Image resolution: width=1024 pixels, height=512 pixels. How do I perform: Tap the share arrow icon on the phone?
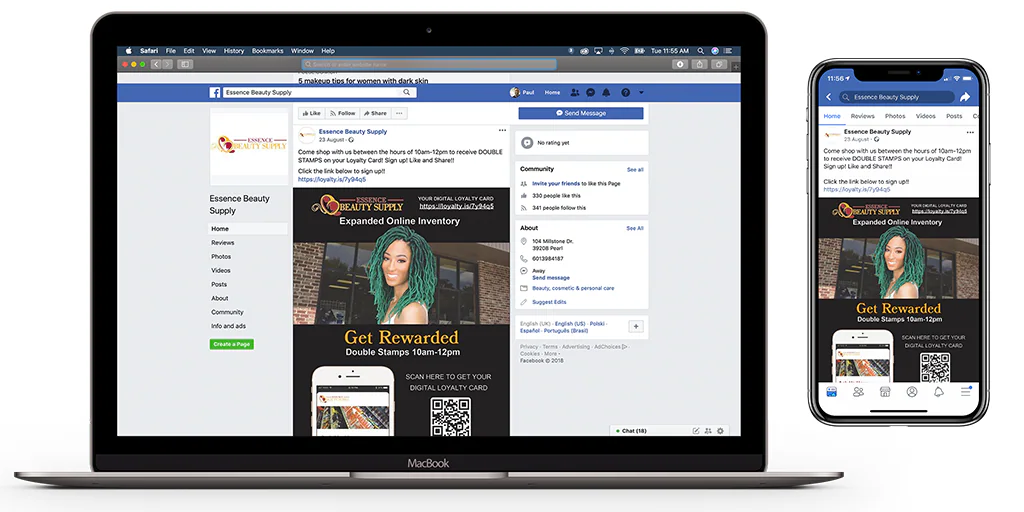pos(965,97)
